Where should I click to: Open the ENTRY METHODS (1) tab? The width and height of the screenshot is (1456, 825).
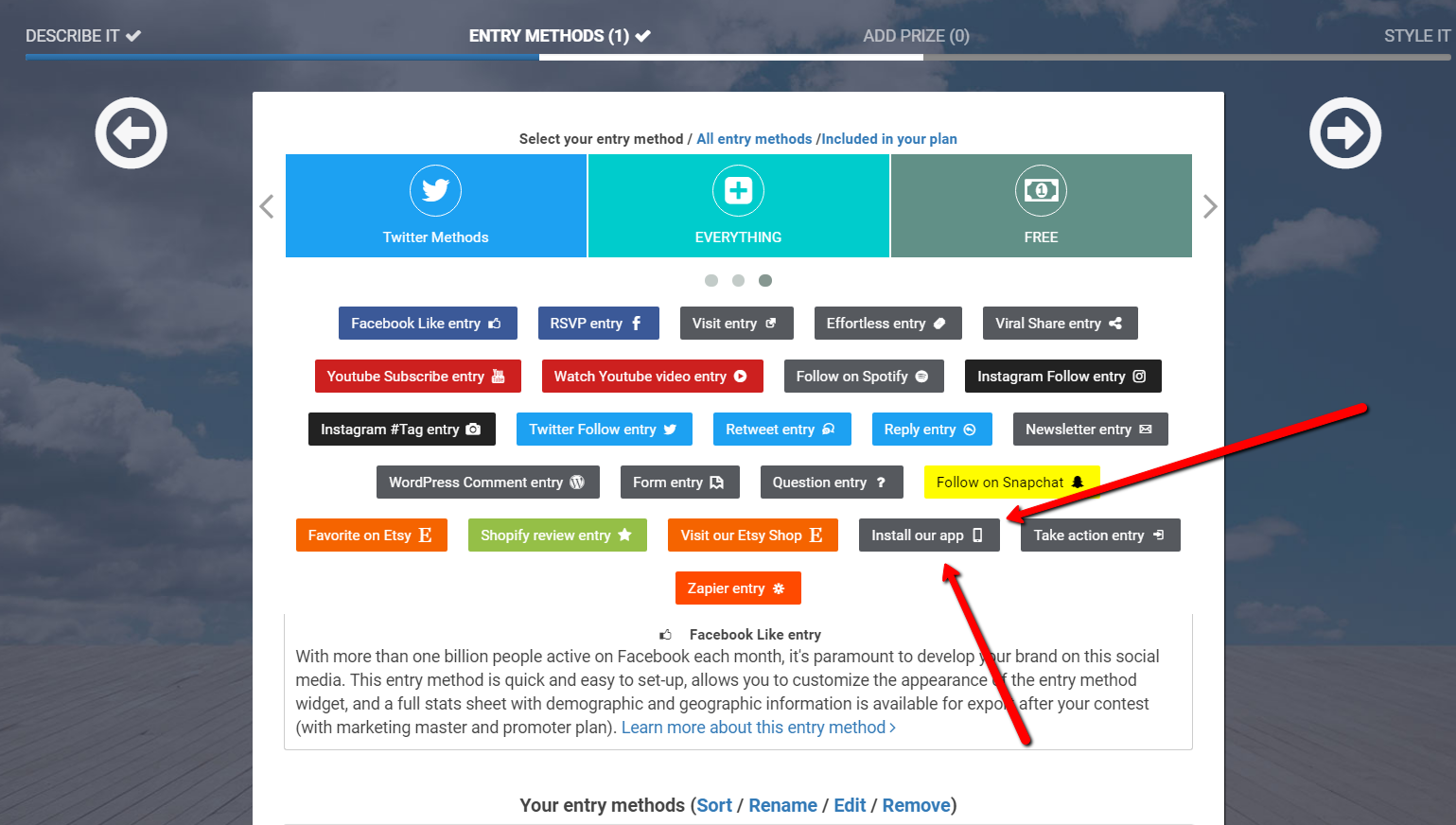click(x=560, y=36)
